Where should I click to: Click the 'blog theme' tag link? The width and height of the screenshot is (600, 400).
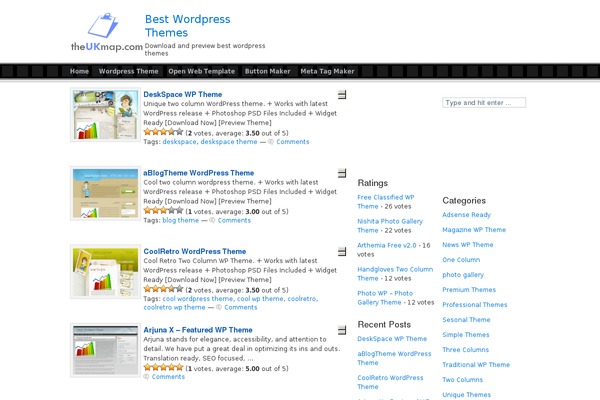coord(181,220)
